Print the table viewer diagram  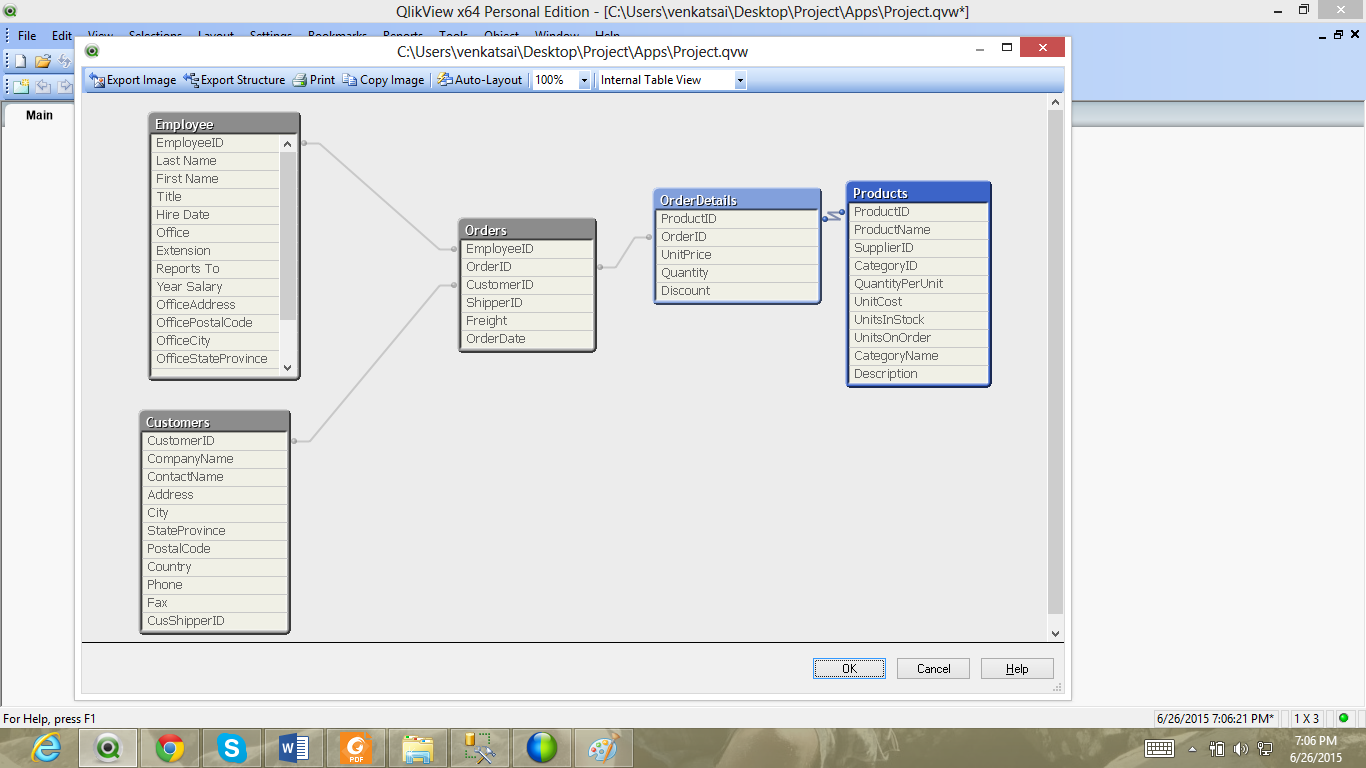click(x=313, y=80)
